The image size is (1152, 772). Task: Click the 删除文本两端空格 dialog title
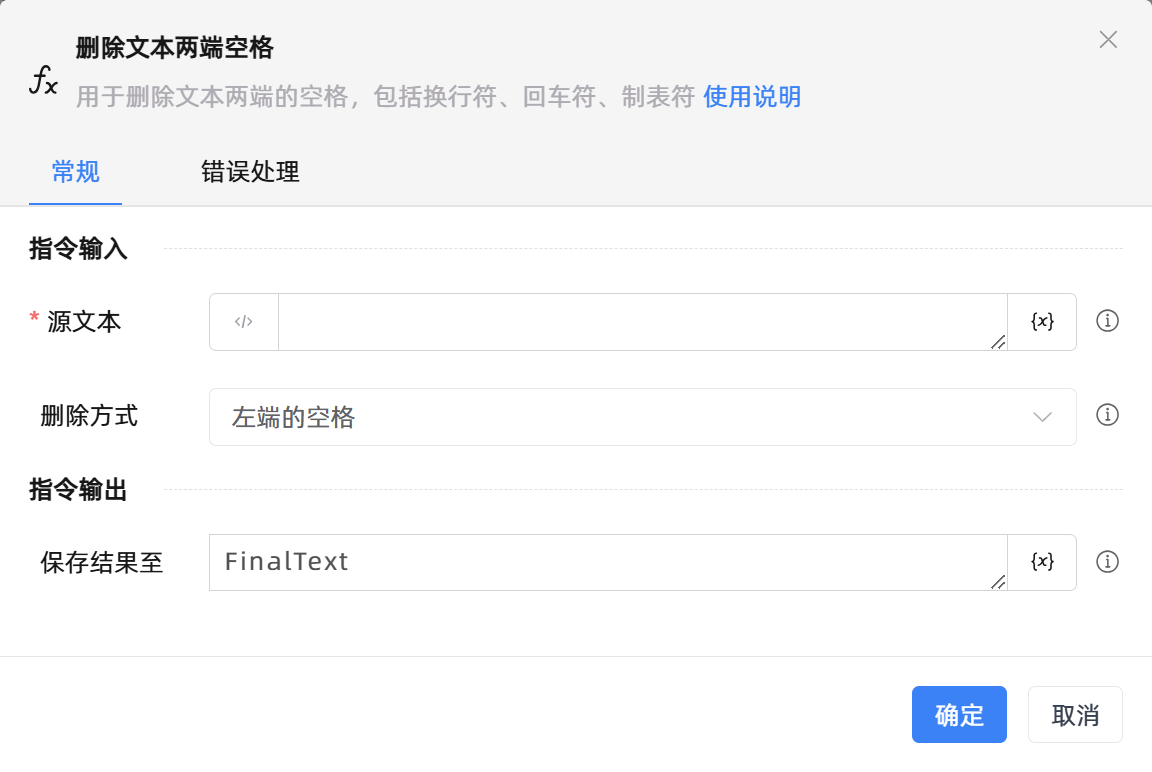[x=175, y=47]
